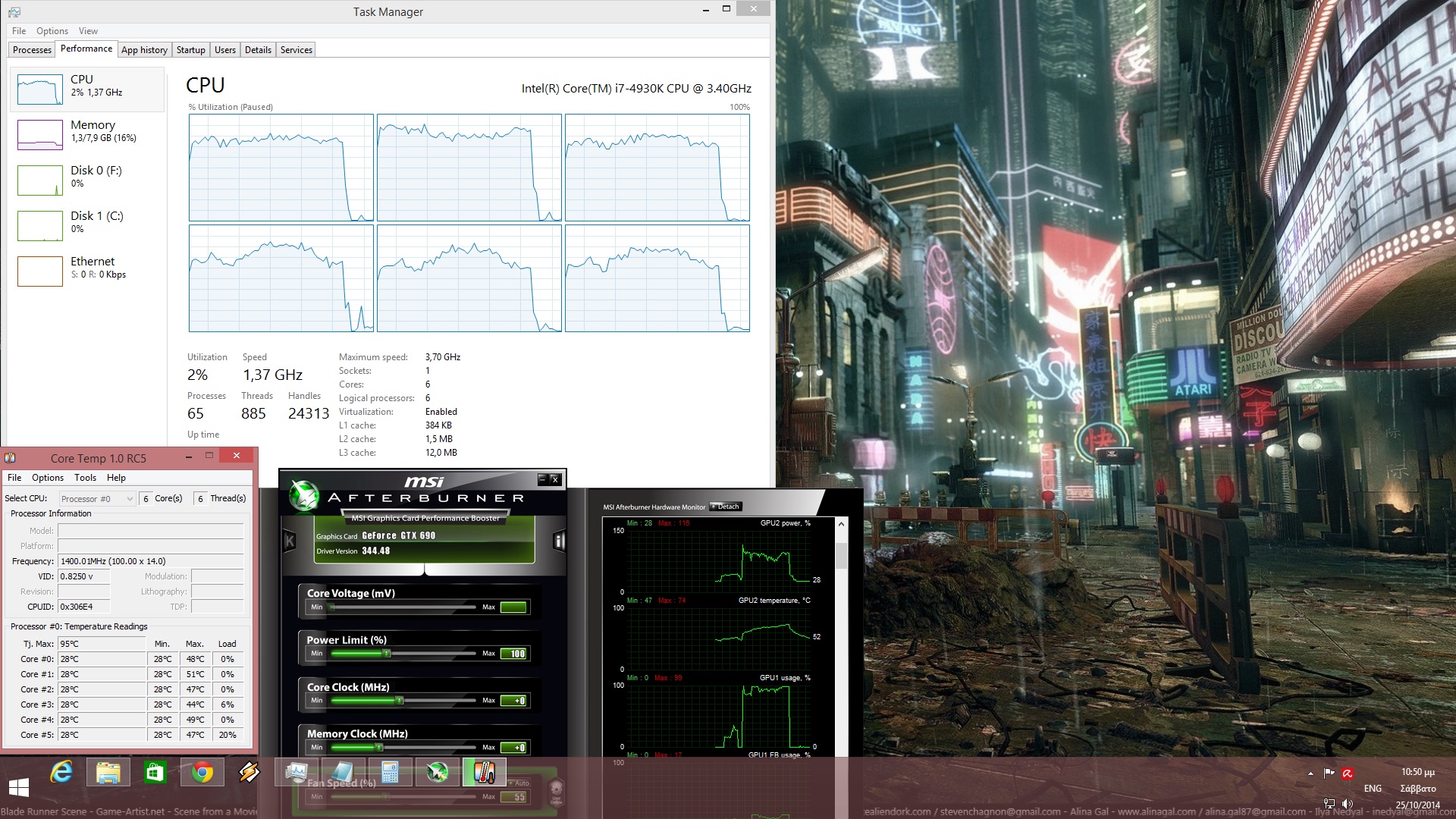
Task: Click the Task Manager taskbar icon
Action: pos(296,773)
